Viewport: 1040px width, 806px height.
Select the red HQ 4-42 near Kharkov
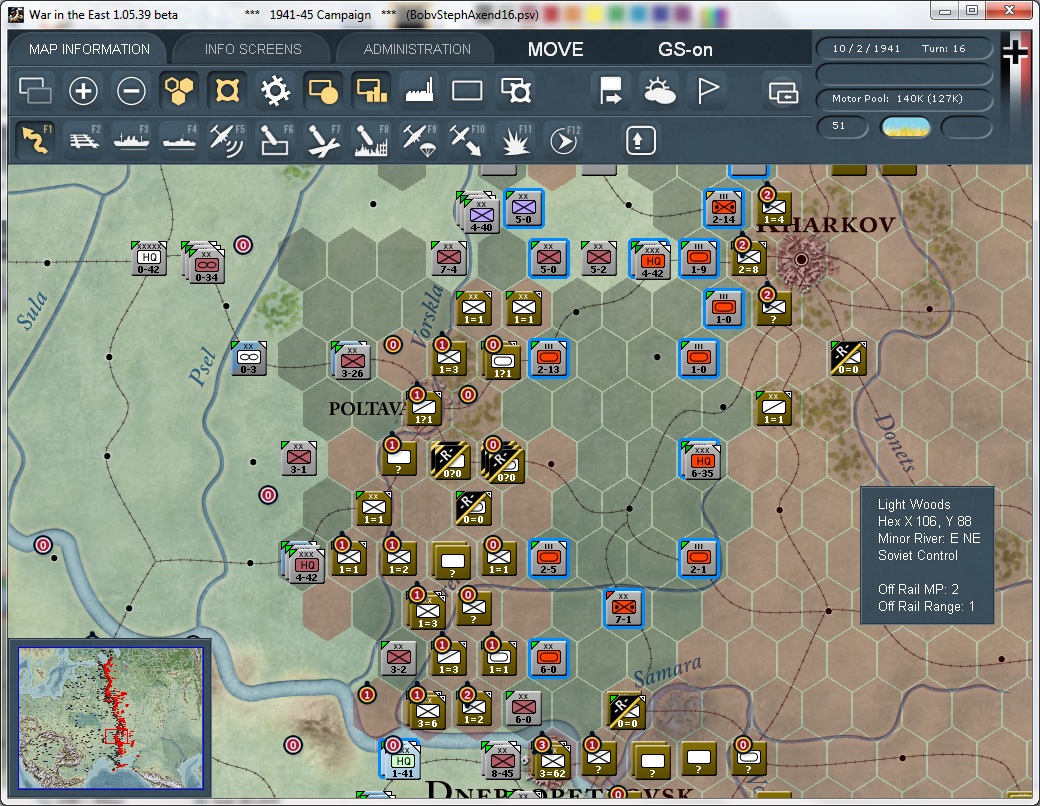tap(651, 260)
